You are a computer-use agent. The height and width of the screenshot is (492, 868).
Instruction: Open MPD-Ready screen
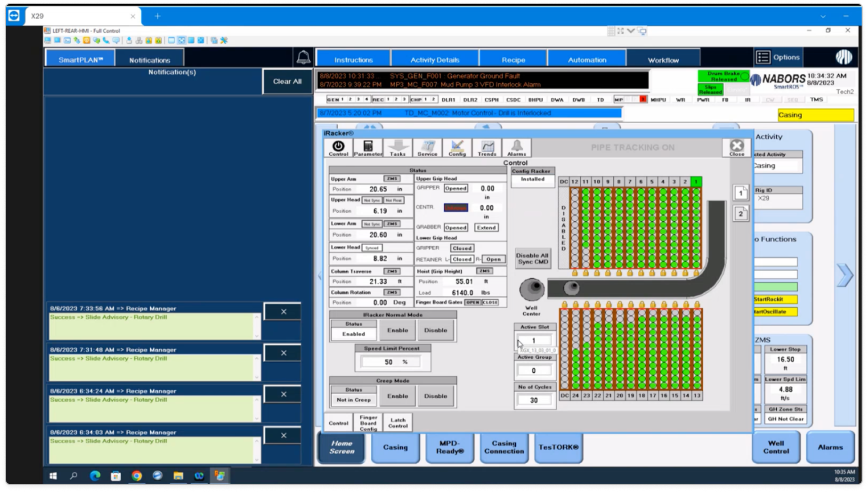[x=450, y=447]
